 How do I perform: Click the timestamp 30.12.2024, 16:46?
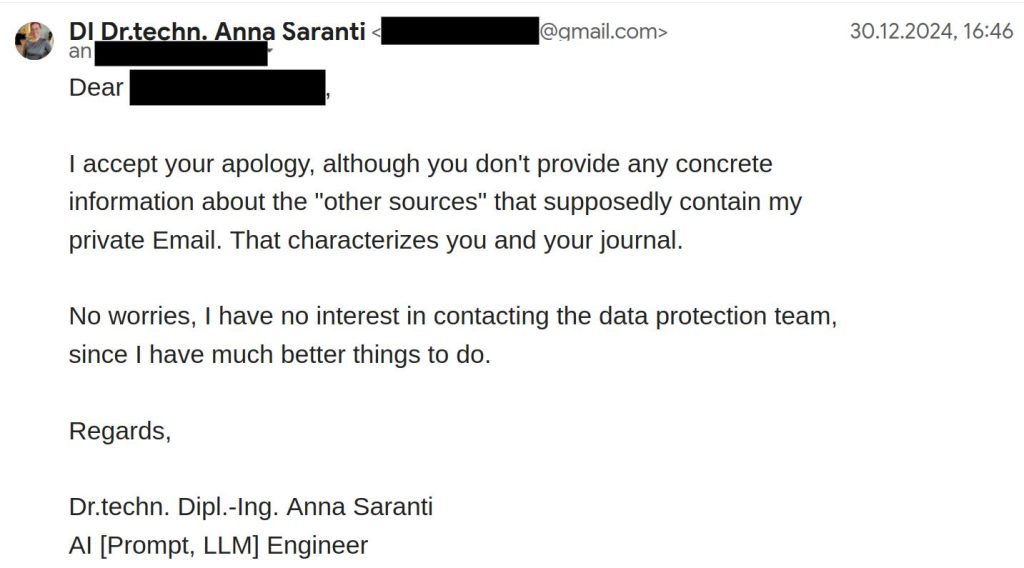(x=931, y=31)
